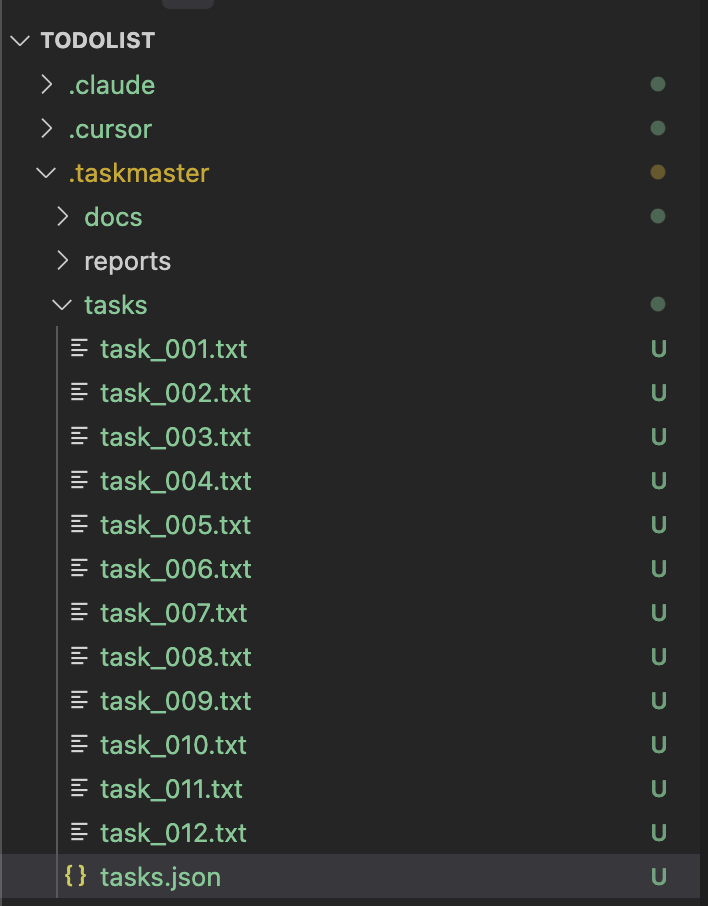Click the JSON braces icon of tasks.json
The image size is (708, 906).
(x=76, y=876)
